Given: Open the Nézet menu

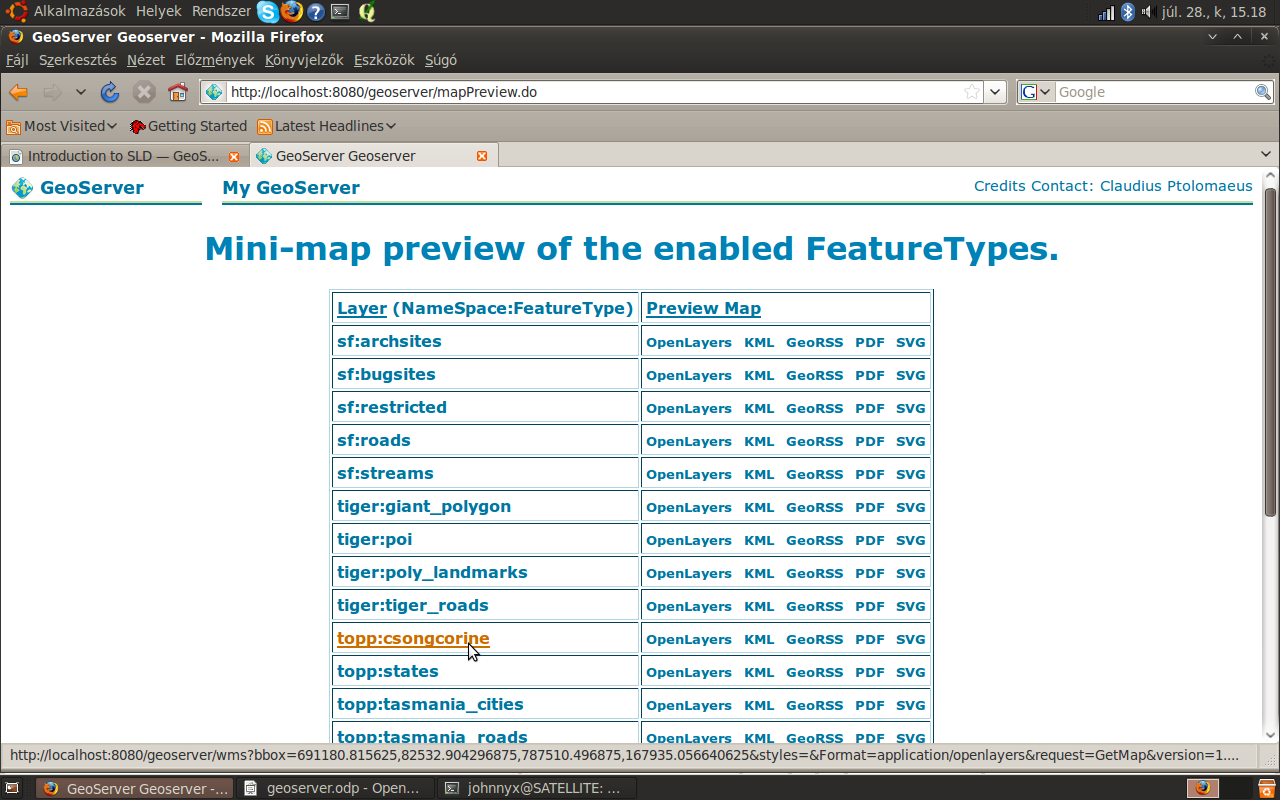Looking at the screenshot, I should pyautogui.click(x=146, y=60).
